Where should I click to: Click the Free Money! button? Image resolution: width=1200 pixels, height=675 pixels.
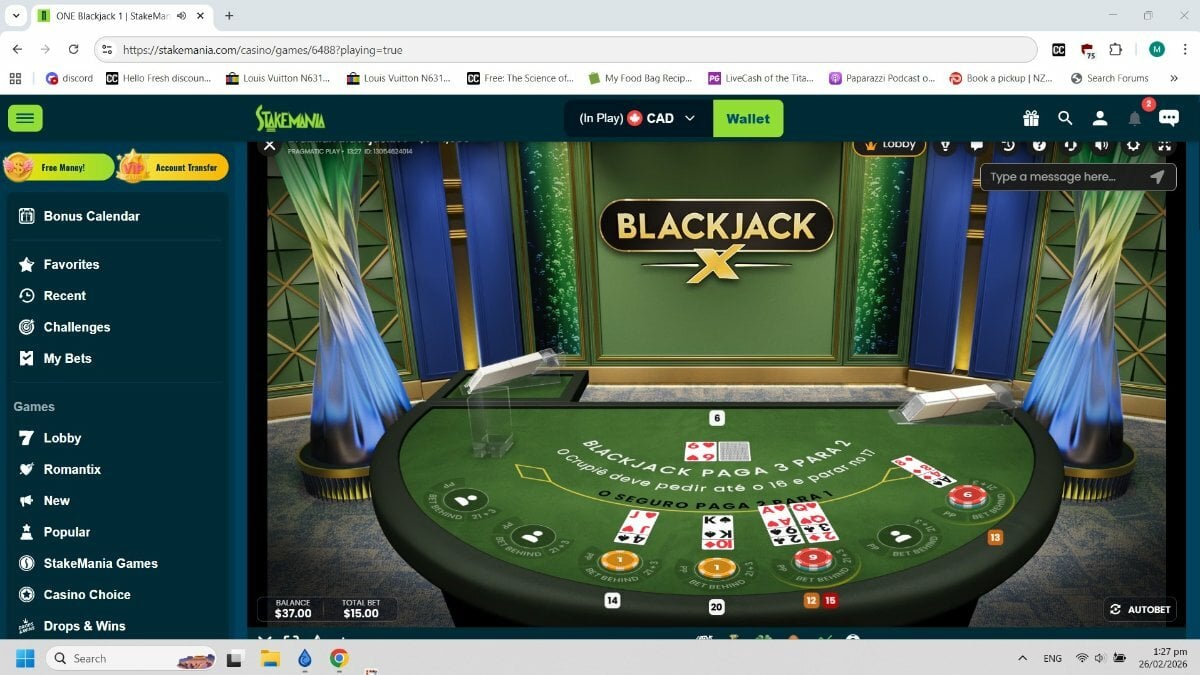[x=59, y=167]
